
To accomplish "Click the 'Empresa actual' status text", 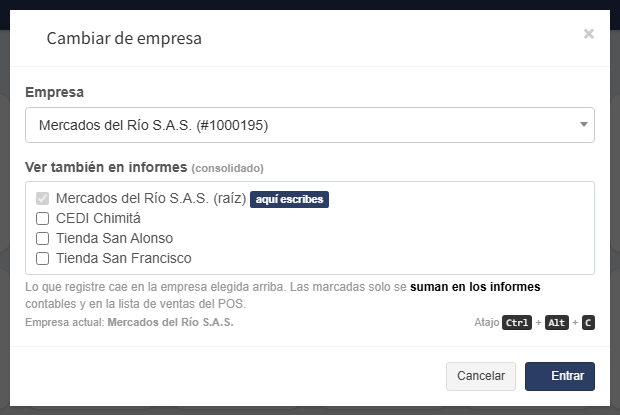I will point(129,323).
